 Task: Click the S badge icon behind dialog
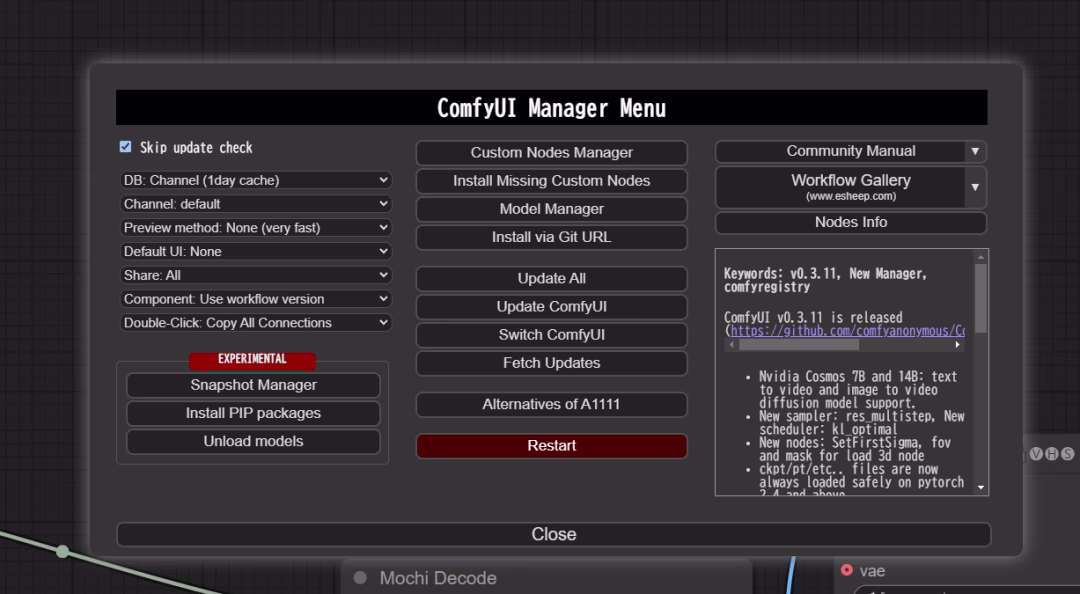(x=1068, y=453)
